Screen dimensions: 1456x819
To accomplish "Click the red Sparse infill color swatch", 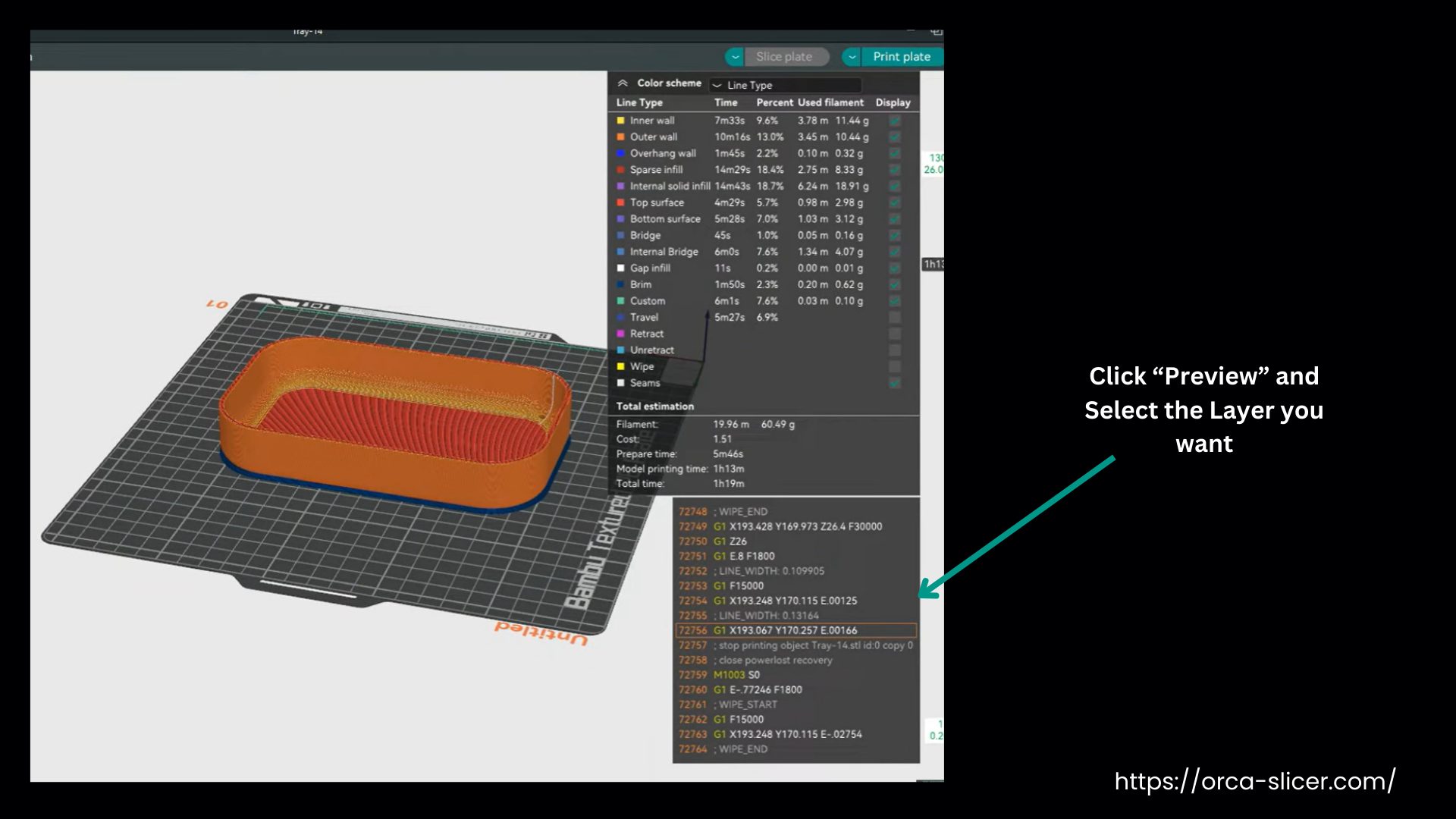I will pos(620,170).
